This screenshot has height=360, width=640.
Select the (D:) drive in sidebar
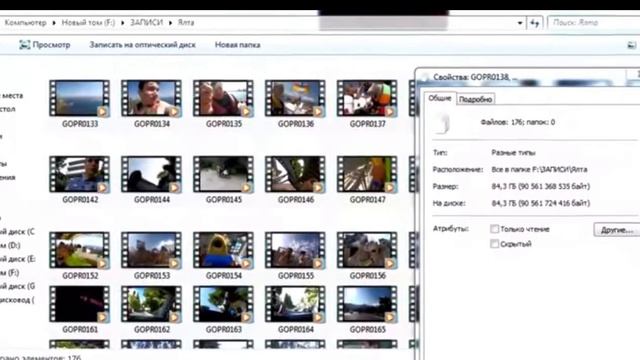11,245
